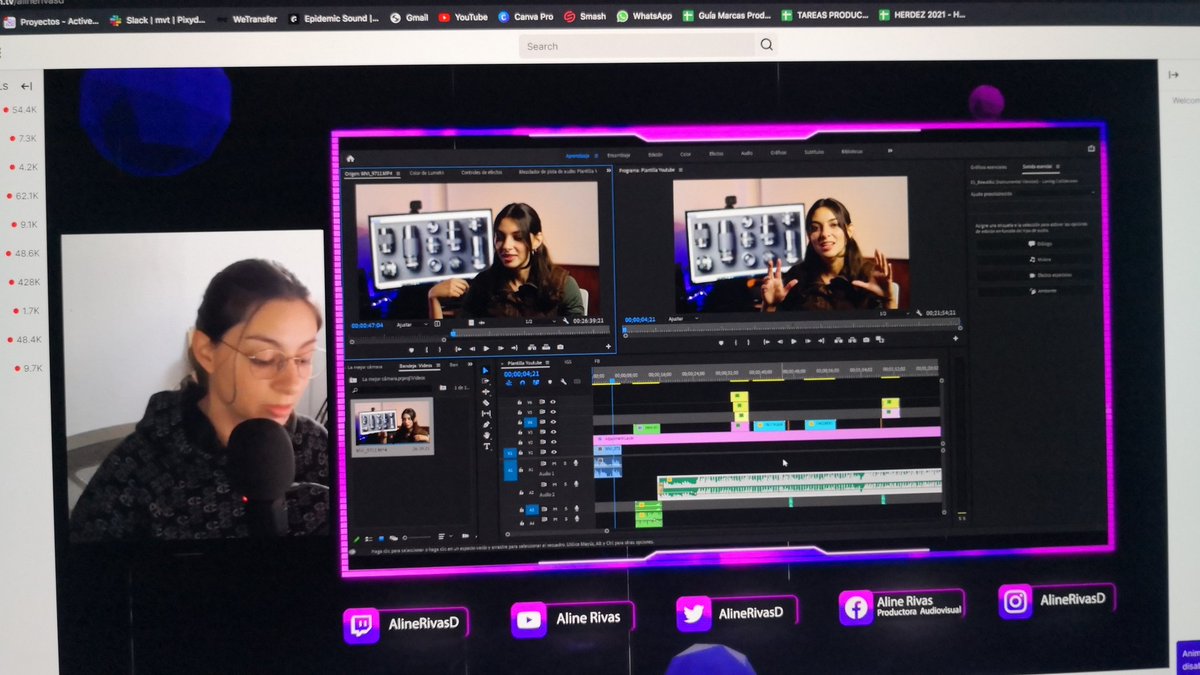
Task: Enable voice-over record on A1
Action: (576, 463)
